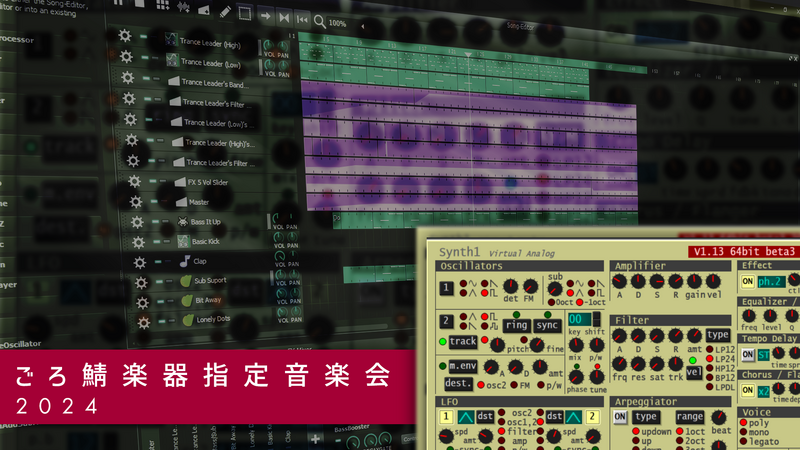Click the magnifier zoom icon

tap(320, 21)
